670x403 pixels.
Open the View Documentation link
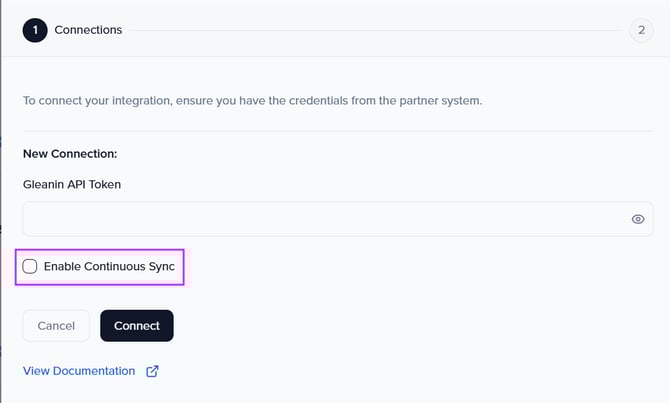tap(79, 371)
